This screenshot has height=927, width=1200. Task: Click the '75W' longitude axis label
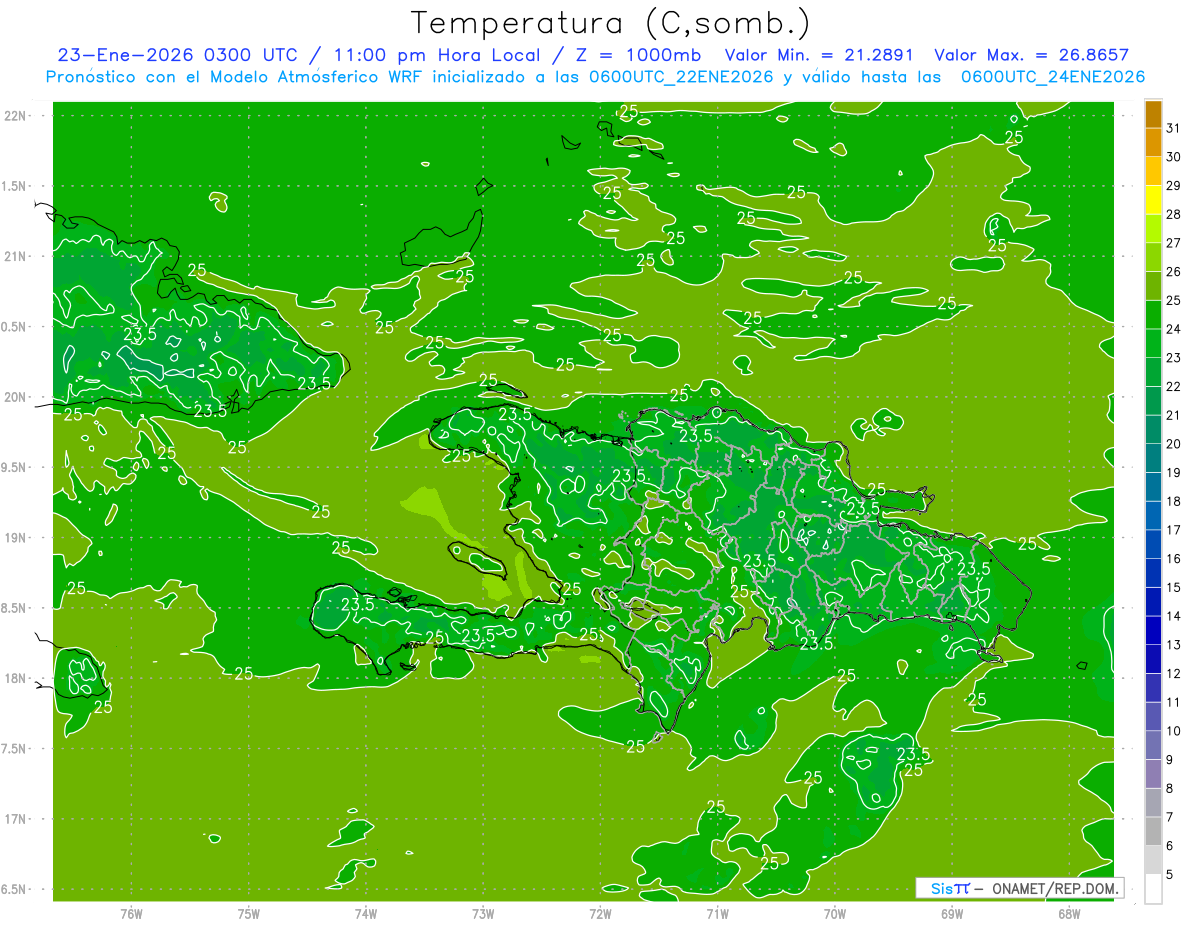(249, 914)
